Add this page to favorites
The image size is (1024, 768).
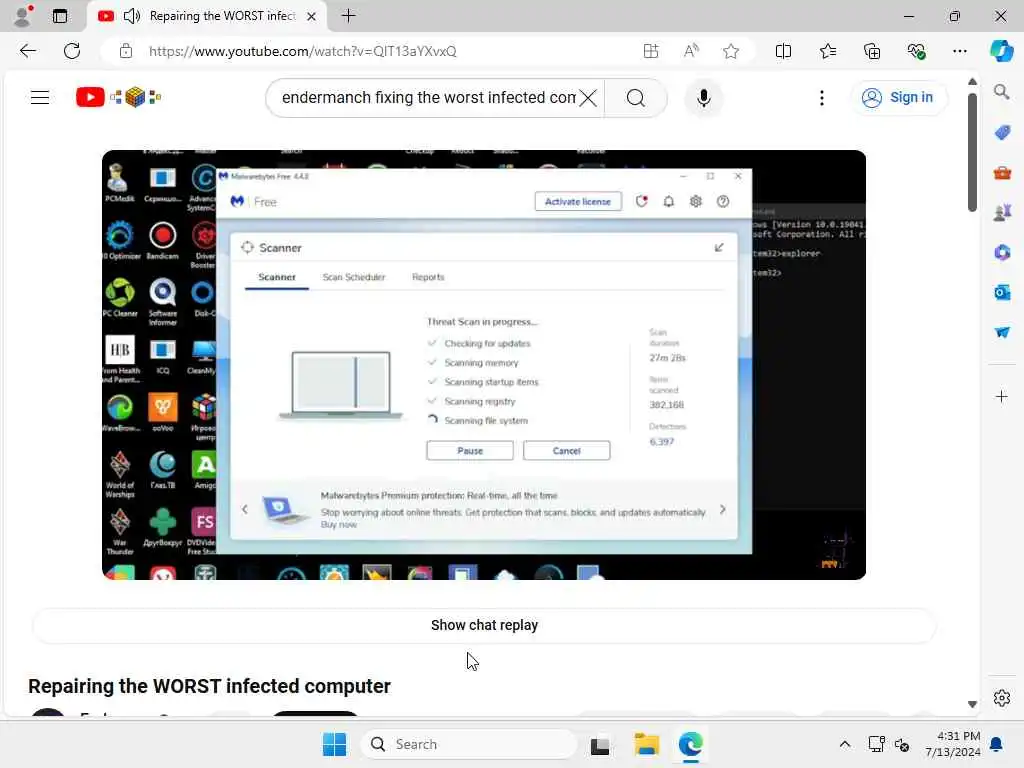point(731,51)
